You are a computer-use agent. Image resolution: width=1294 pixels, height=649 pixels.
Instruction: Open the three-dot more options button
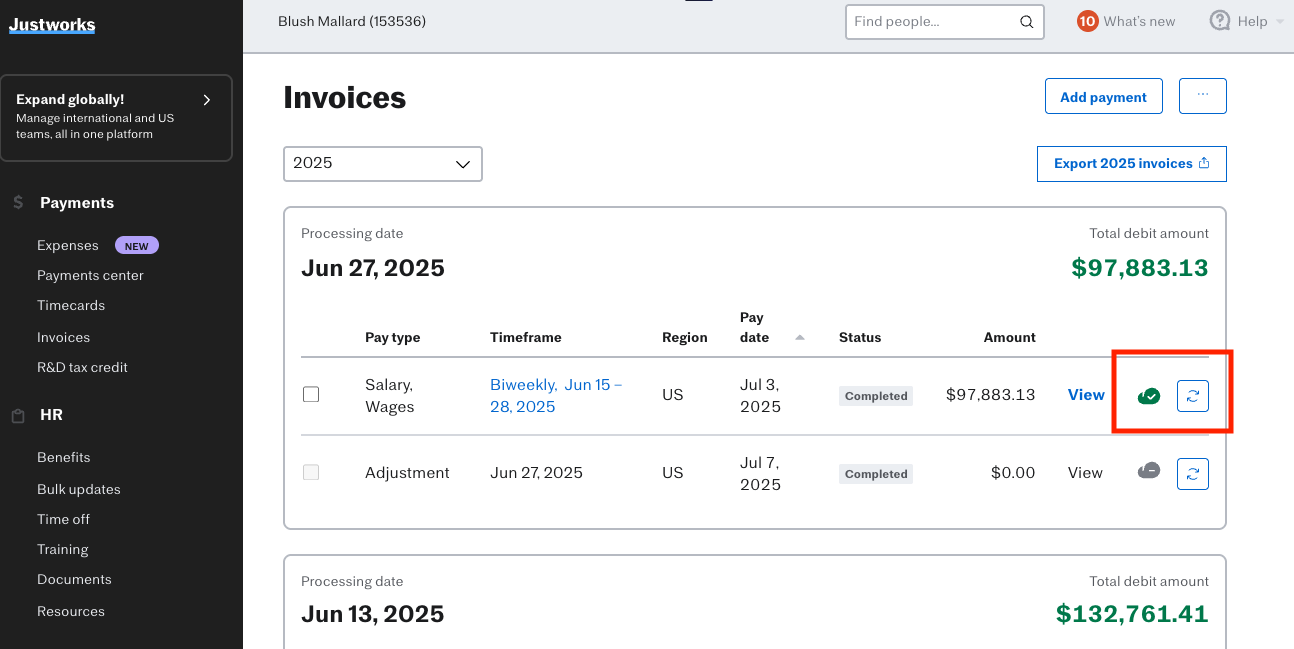1202,96
